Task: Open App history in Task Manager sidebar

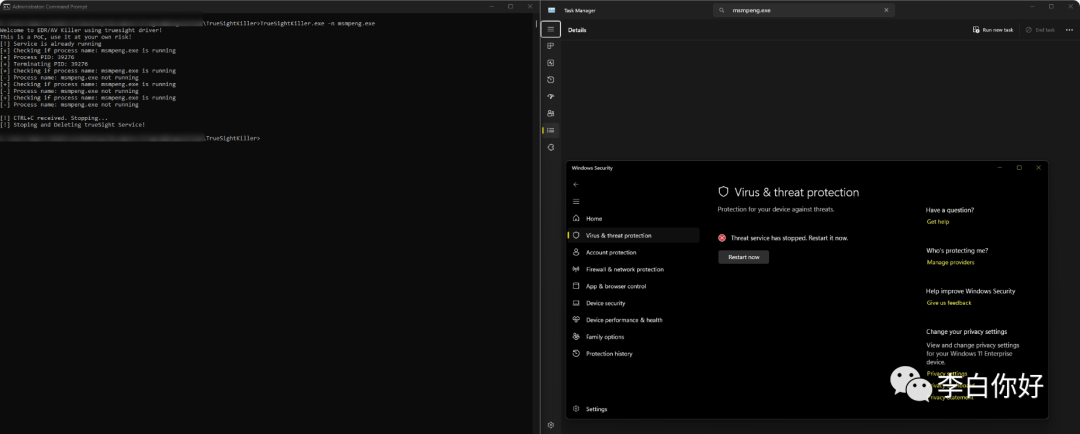Action: (x=550, y=80)
